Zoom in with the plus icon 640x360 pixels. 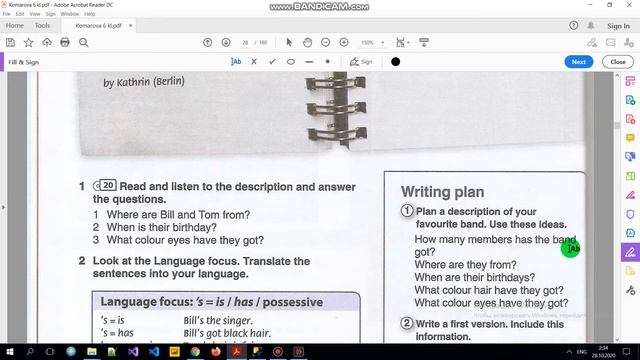344,42
